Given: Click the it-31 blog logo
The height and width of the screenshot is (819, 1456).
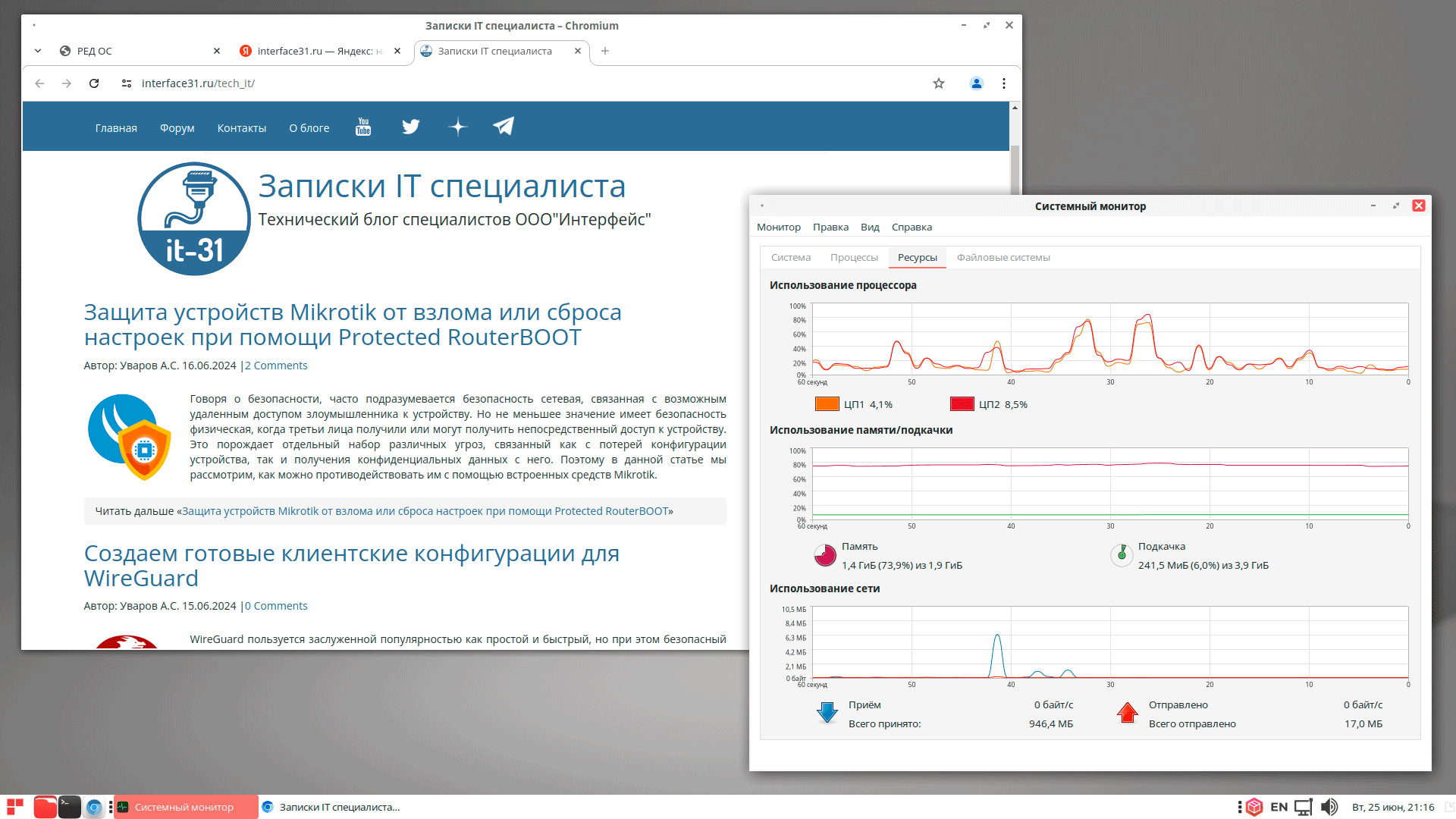Looking at the screenshot, I should pyautogui.click(x=194, y=219).
